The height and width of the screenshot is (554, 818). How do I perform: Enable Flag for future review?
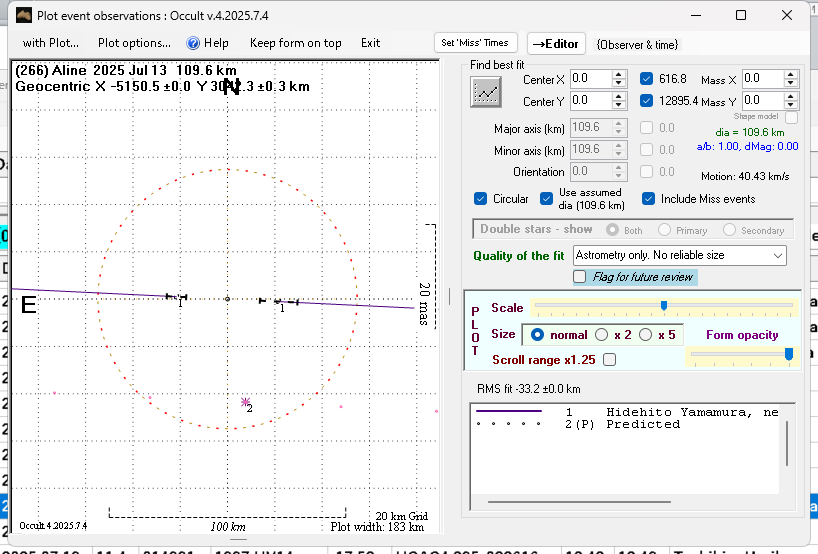tap(580, 277)
